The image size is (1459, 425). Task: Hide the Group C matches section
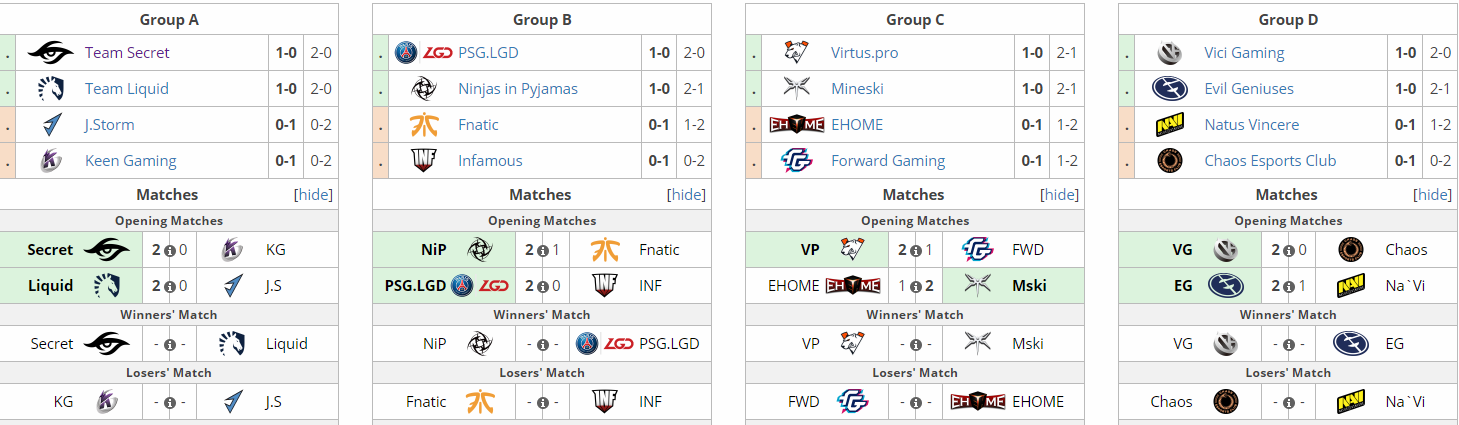click(x=1059, y=195)
